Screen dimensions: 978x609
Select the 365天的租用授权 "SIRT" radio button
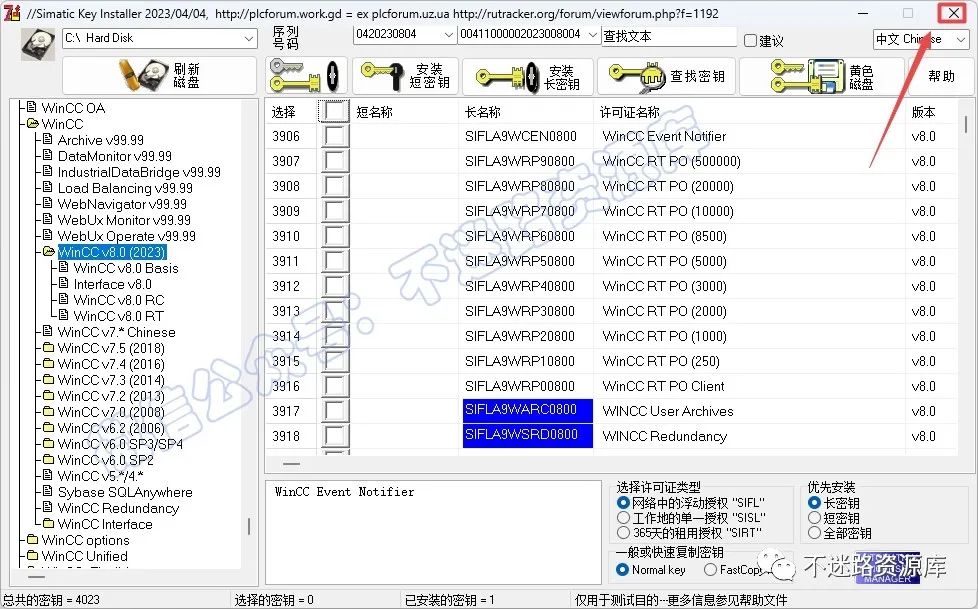[622, 533]
